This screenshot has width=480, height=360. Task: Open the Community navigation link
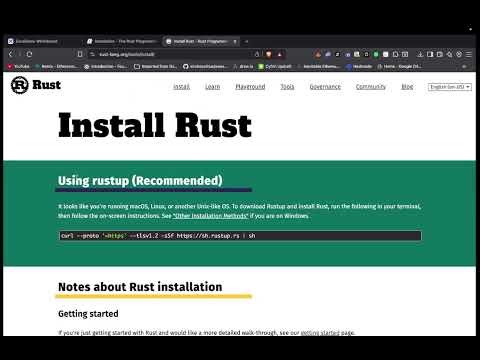coord(371,87)
